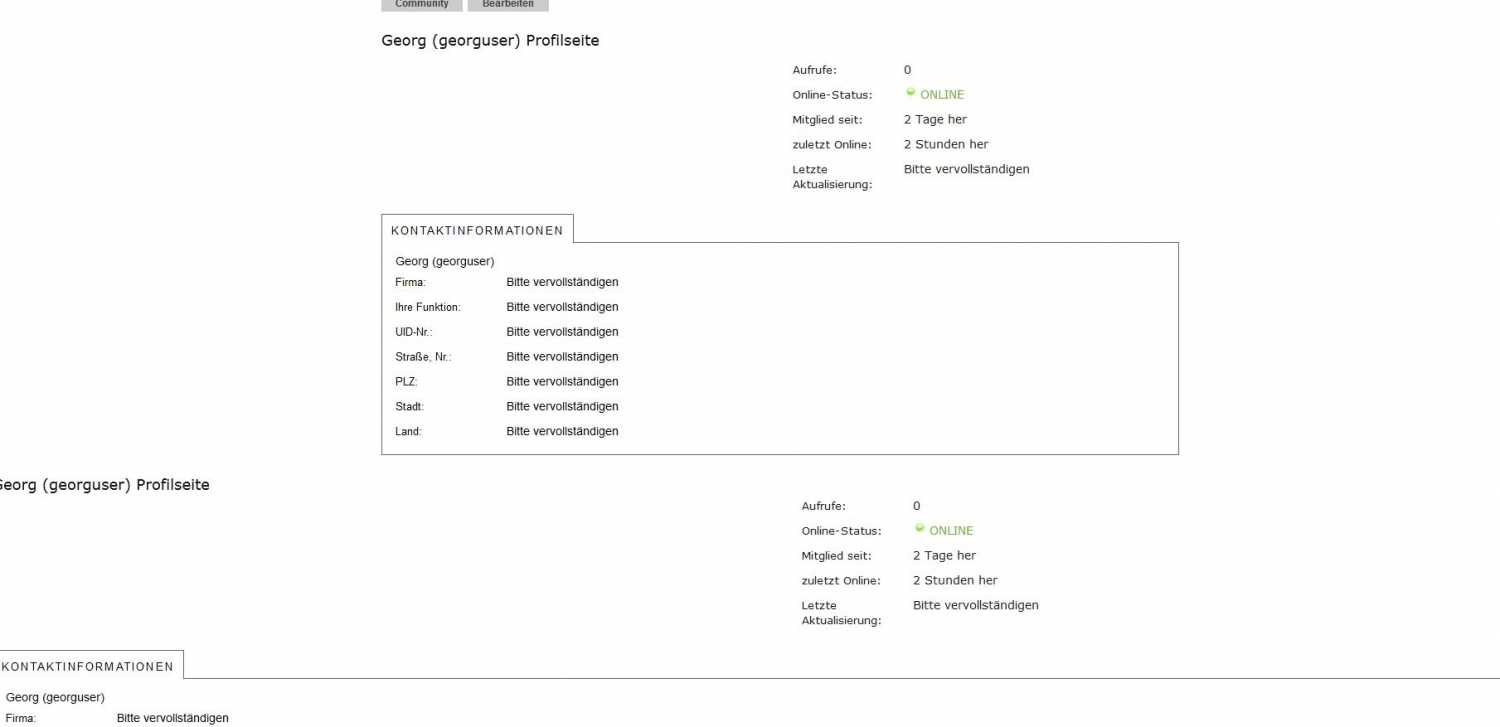
Task: Click 'Bitte vervollständigen' next to Land
Action: (x=562, y=432)
